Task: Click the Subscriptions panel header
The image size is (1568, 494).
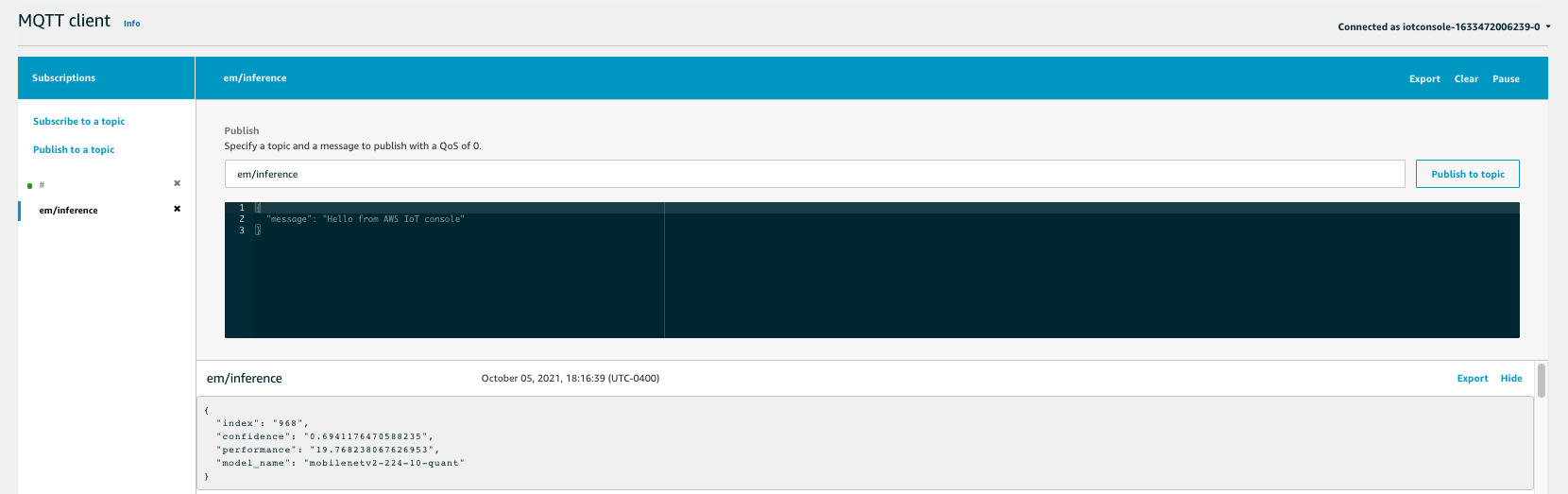Action: pyautogui.click(x=106, y=77)
